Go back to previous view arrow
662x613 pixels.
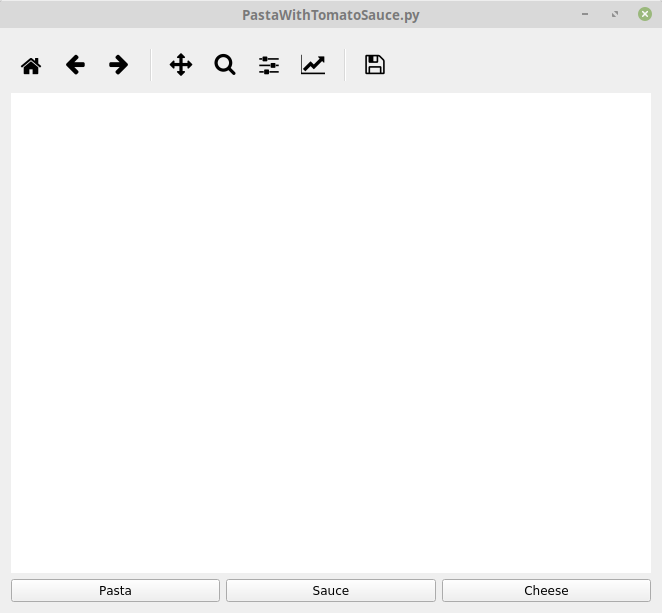(x=75, y=65)
